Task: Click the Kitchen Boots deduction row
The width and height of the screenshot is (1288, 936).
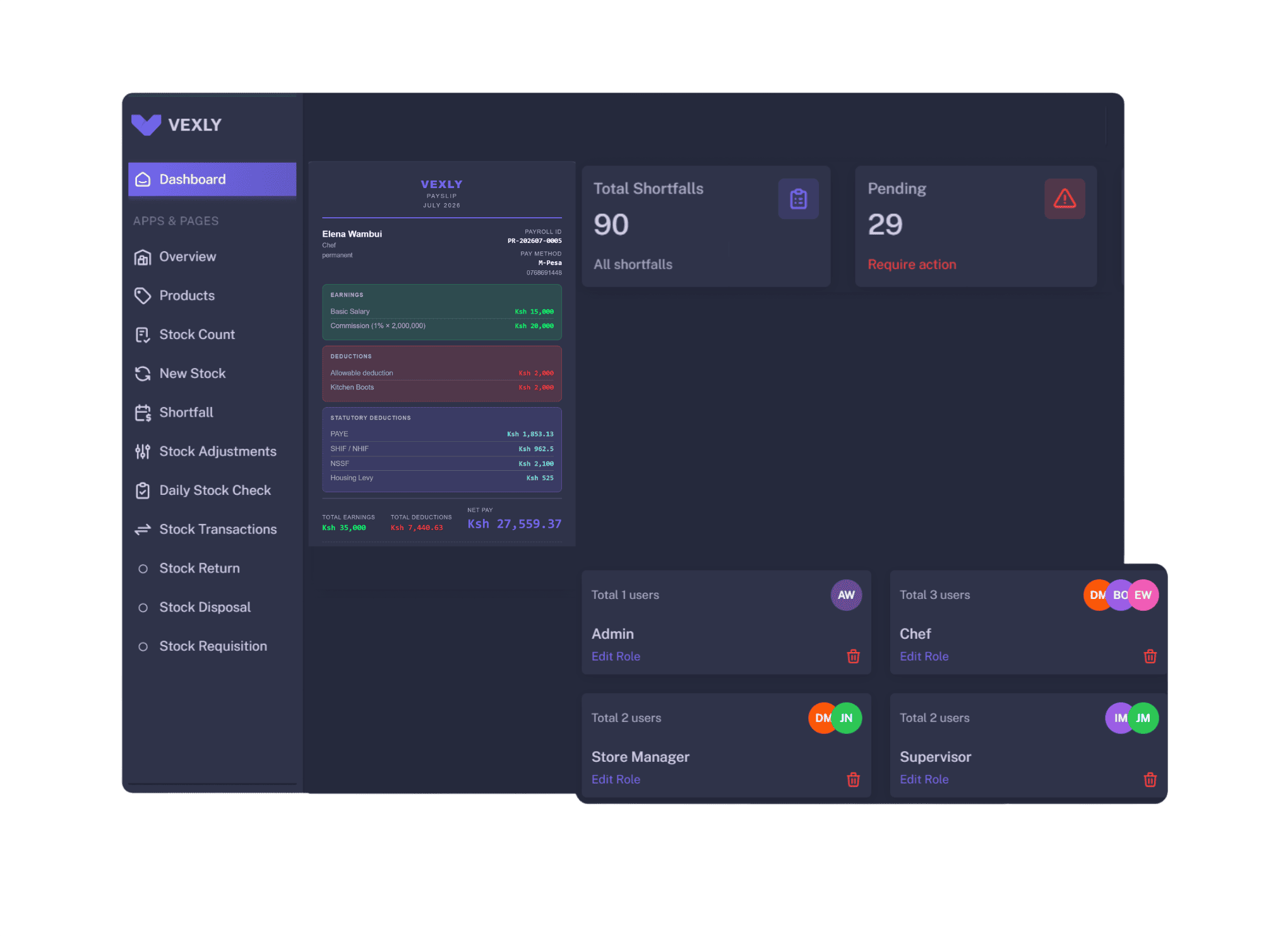Action: click(x=441, y=388)
